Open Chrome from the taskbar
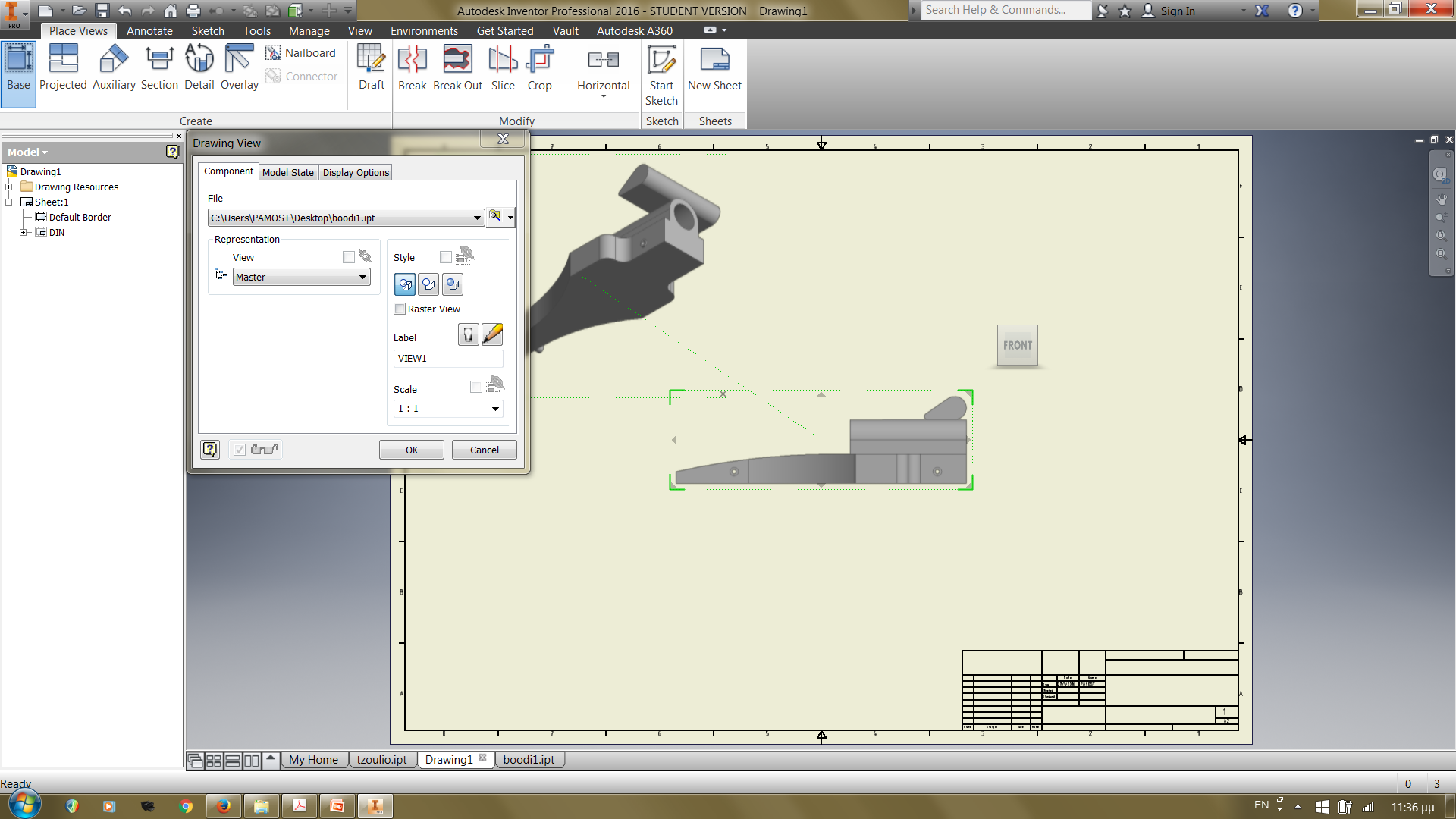The width and height of the screenshot is (1456, 819). click(186, 806)
